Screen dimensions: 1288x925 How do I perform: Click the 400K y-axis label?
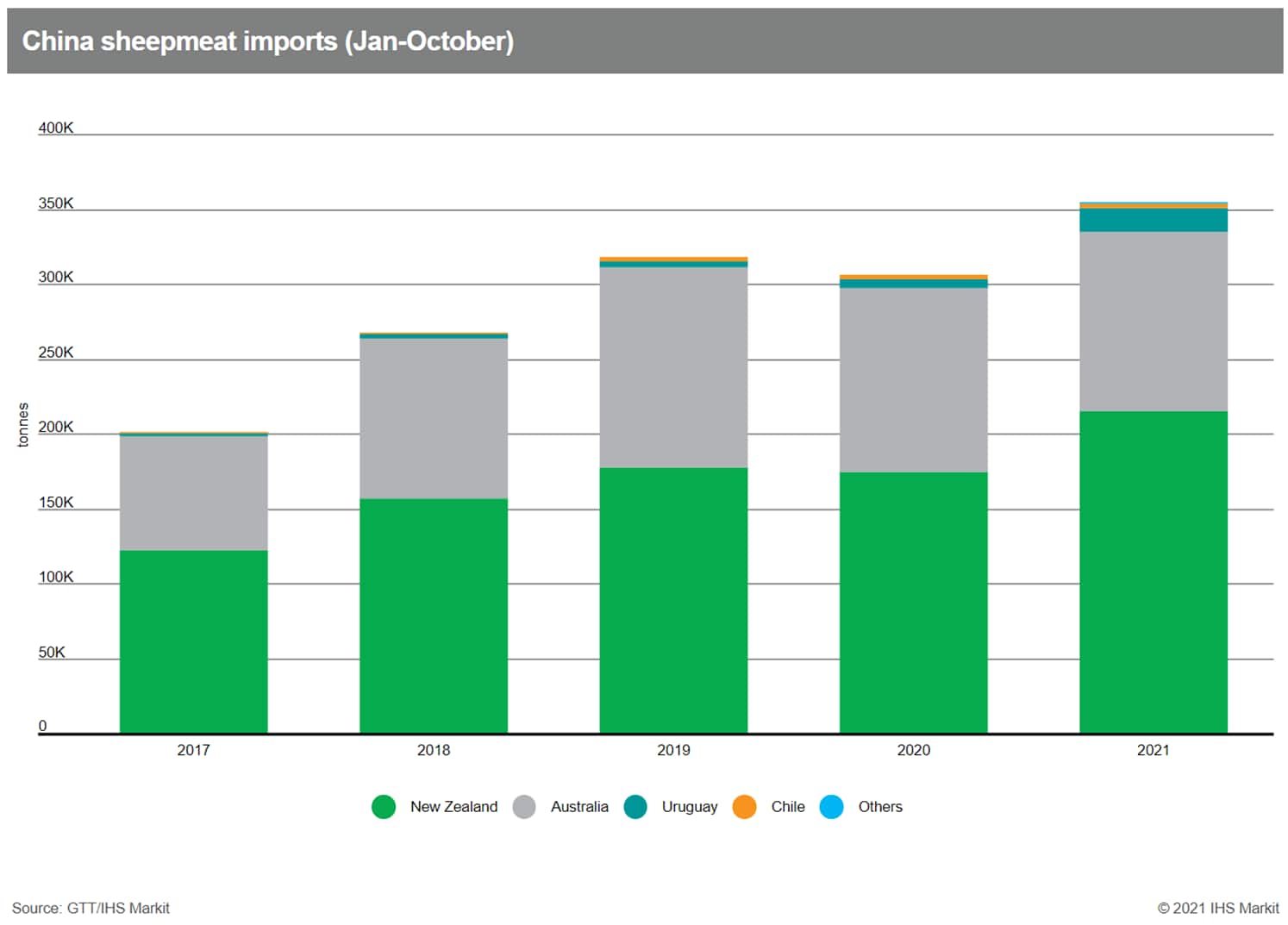56,128
